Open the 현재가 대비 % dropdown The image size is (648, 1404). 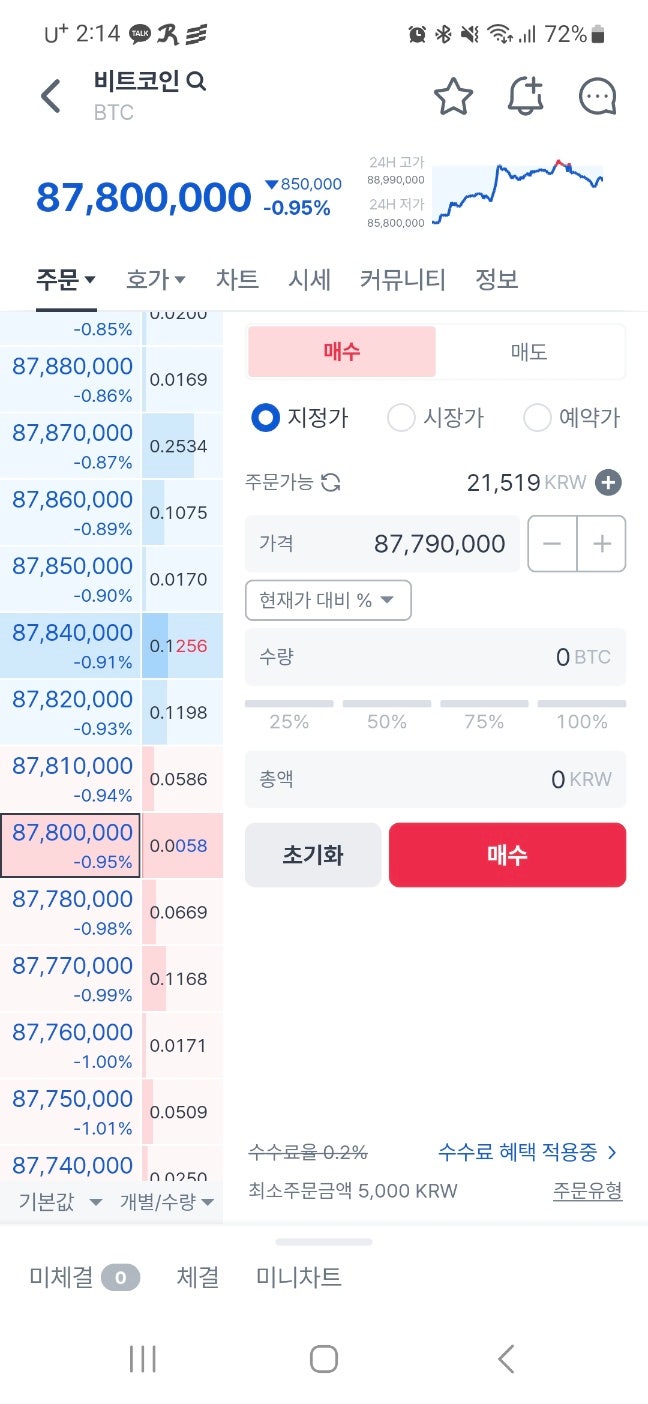point(328,600)
